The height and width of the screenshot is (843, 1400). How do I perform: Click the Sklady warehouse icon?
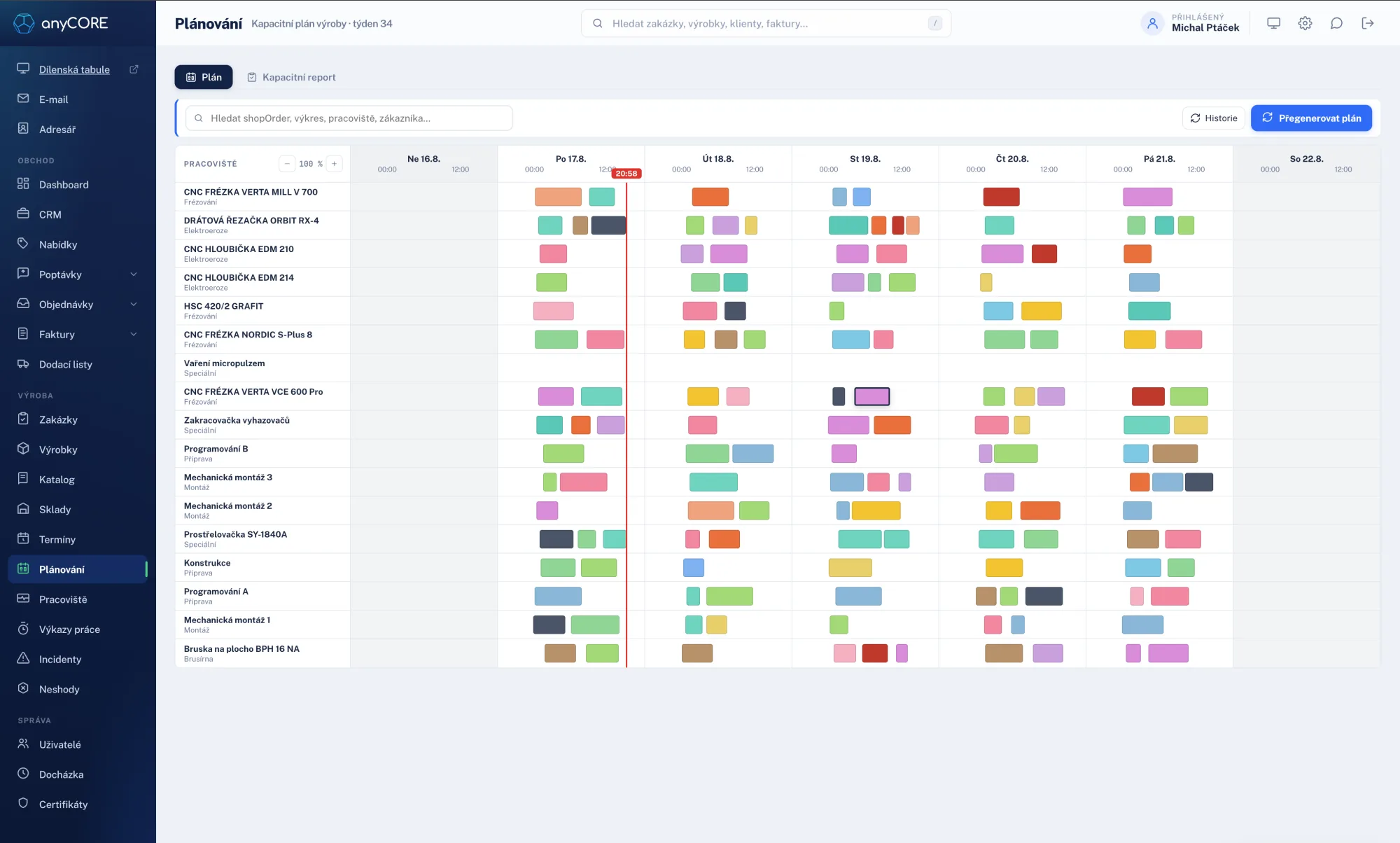point(23,509)
